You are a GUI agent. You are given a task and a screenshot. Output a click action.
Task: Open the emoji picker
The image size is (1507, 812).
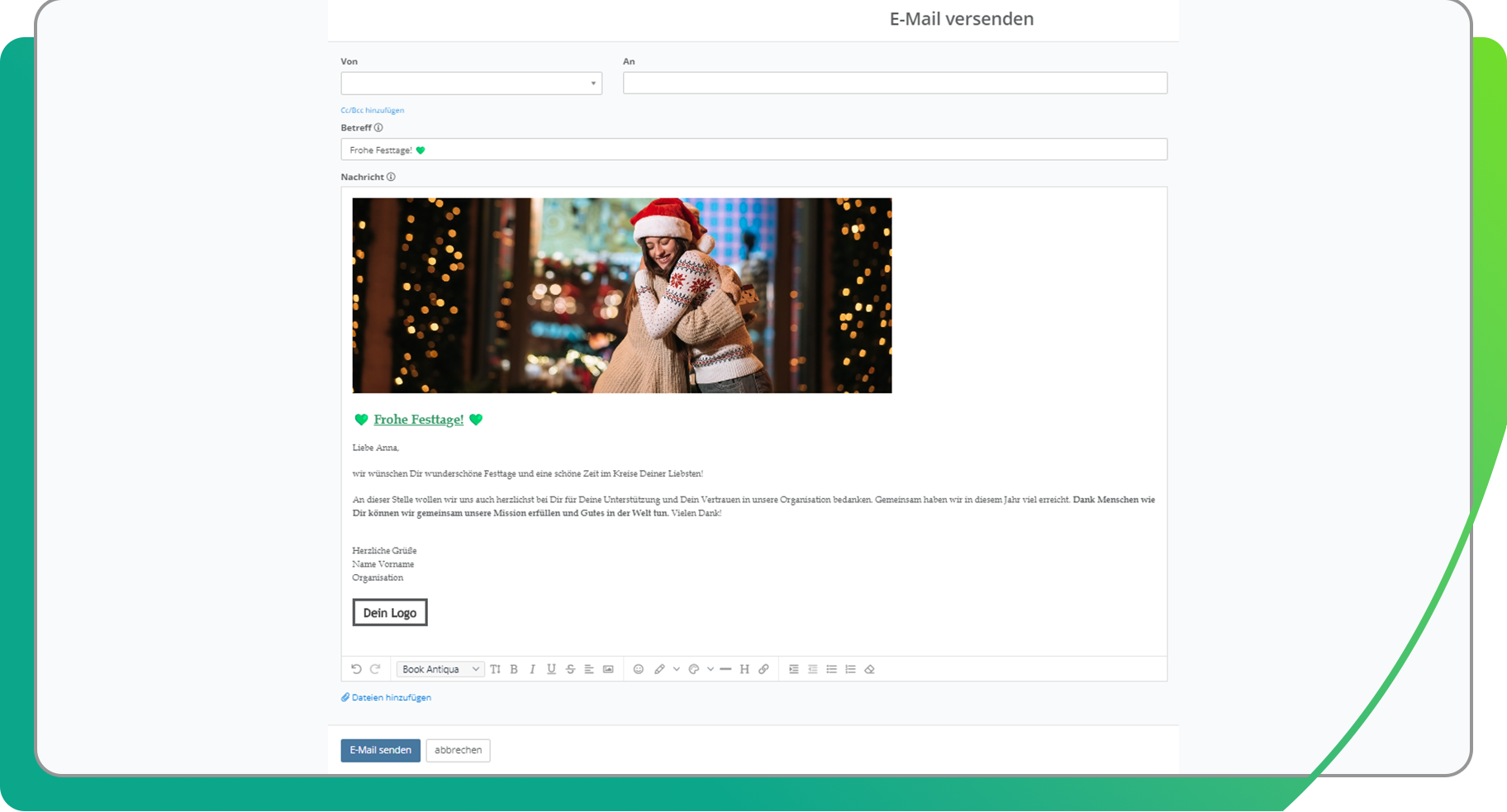coord(638,669)
